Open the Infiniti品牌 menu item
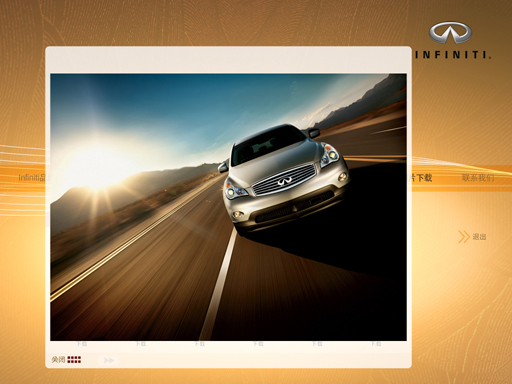512x384 pixels. tap(31, 177)
